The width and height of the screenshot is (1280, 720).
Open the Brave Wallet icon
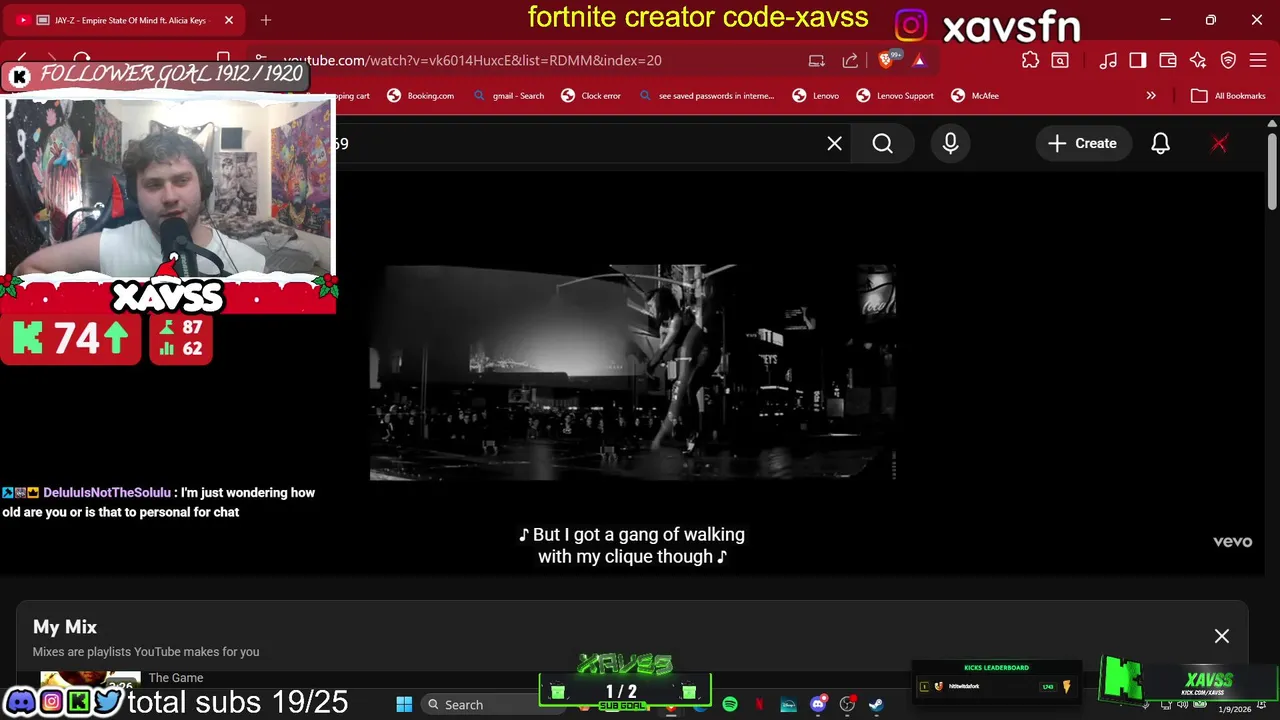pyautogui.click(x=1168, y=60)
